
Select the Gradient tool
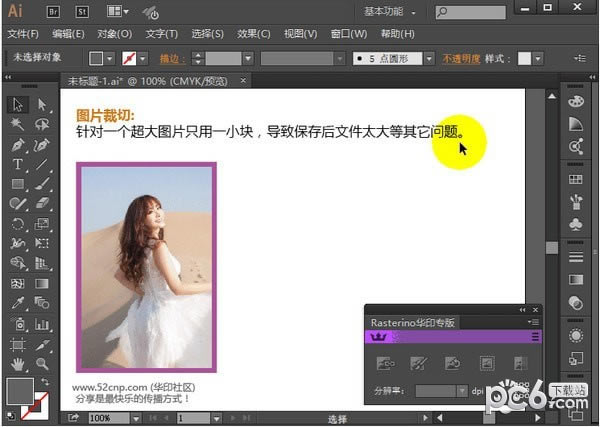click(x=42, y=284)
